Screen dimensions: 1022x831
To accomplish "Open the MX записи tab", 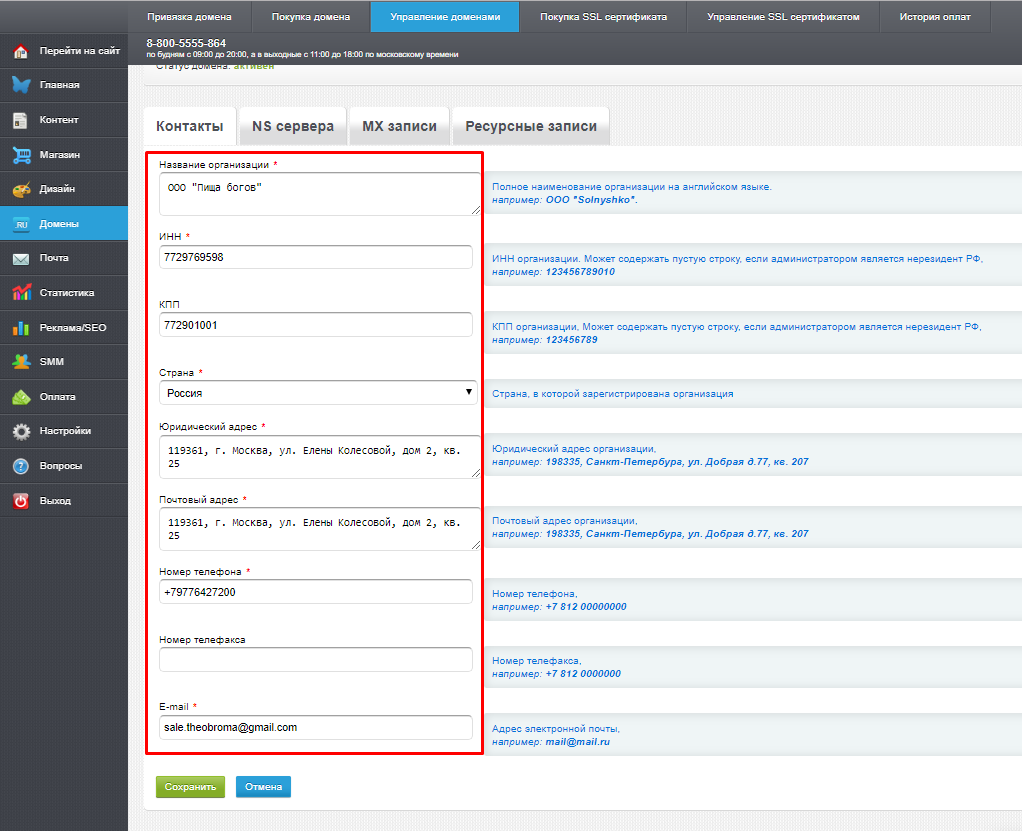I will tap(400, 126).
